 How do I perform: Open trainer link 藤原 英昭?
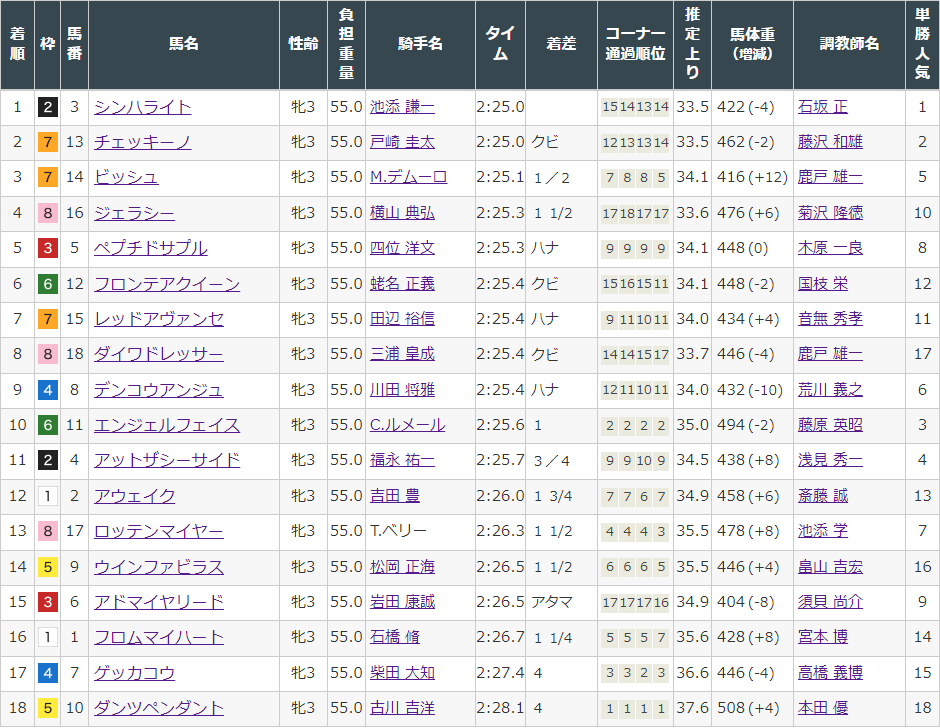(830, 425)
